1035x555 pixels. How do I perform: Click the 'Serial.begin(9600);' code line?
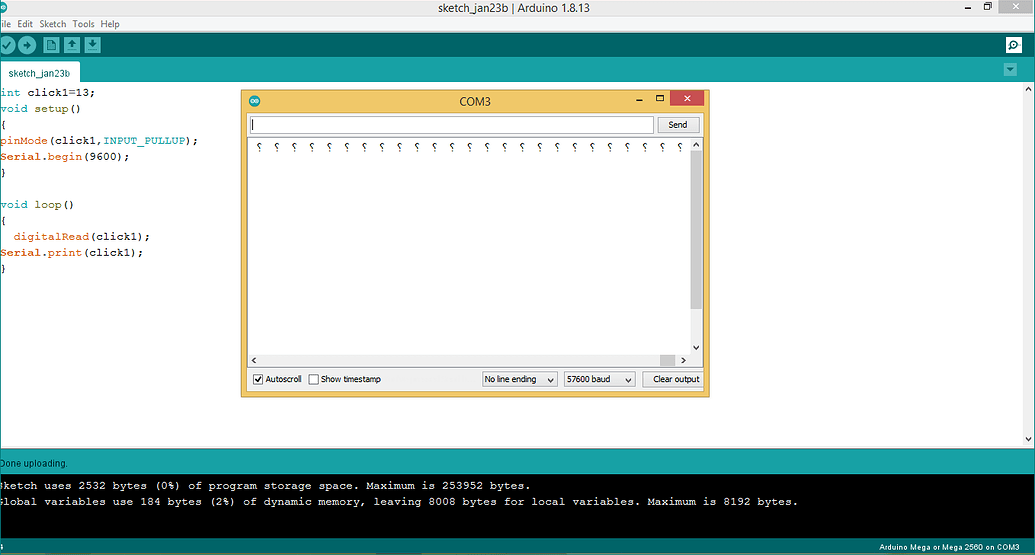tap(65, 156)
